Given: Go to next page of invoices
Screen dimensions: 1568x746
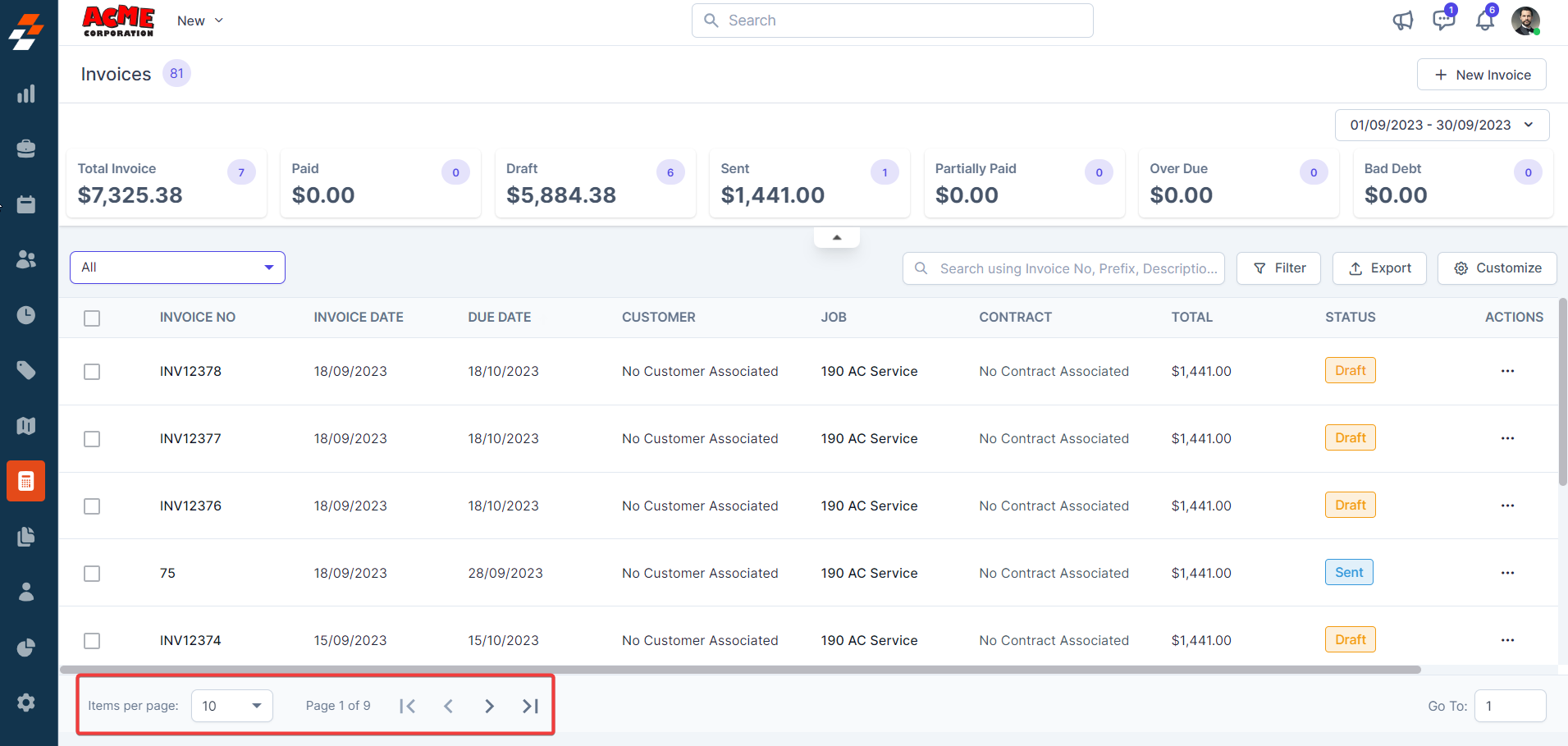Looking at the screenshot, I should (x=489, y=706).
